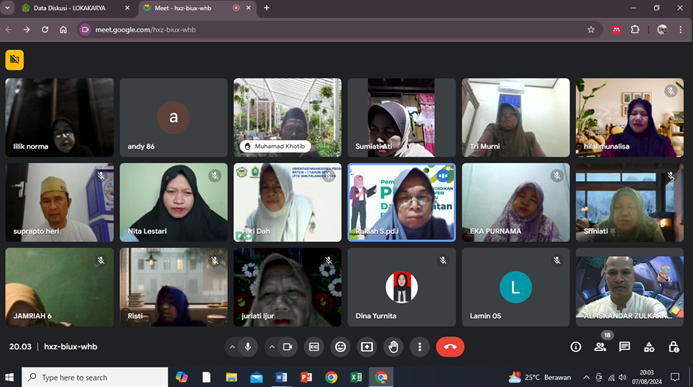
Task: Show the people participants list
Action: click(x=600, y=347)
